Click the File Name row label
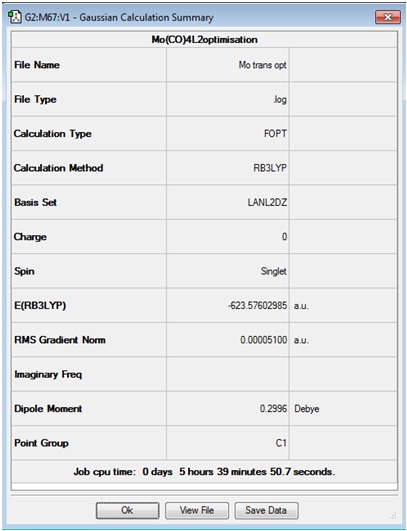Viewport: 407px width, 531px height. pyautogui.click(x=37, y=65)
